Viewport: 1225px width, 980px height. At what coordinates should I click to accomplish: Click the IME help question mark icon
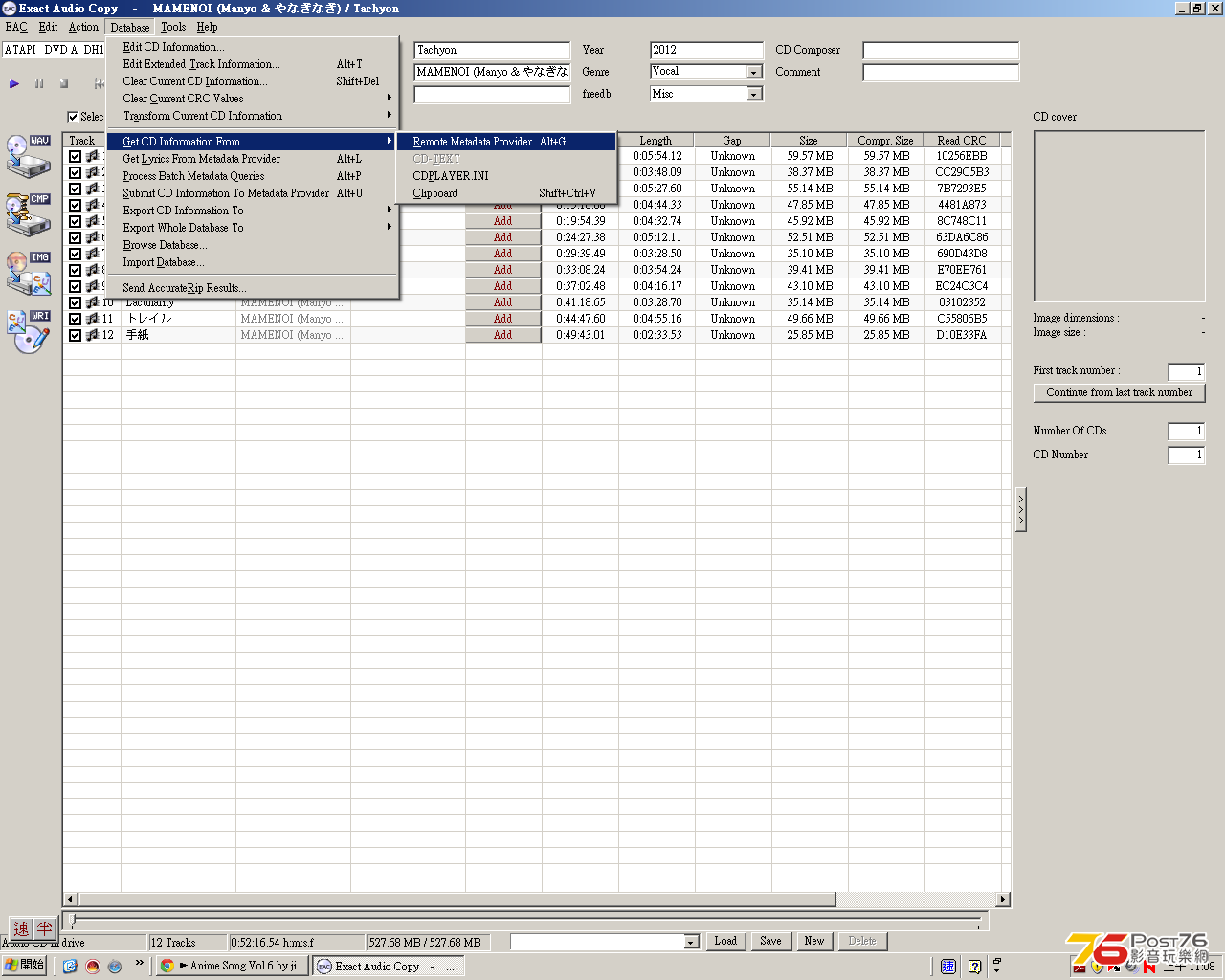coord(974,966)
